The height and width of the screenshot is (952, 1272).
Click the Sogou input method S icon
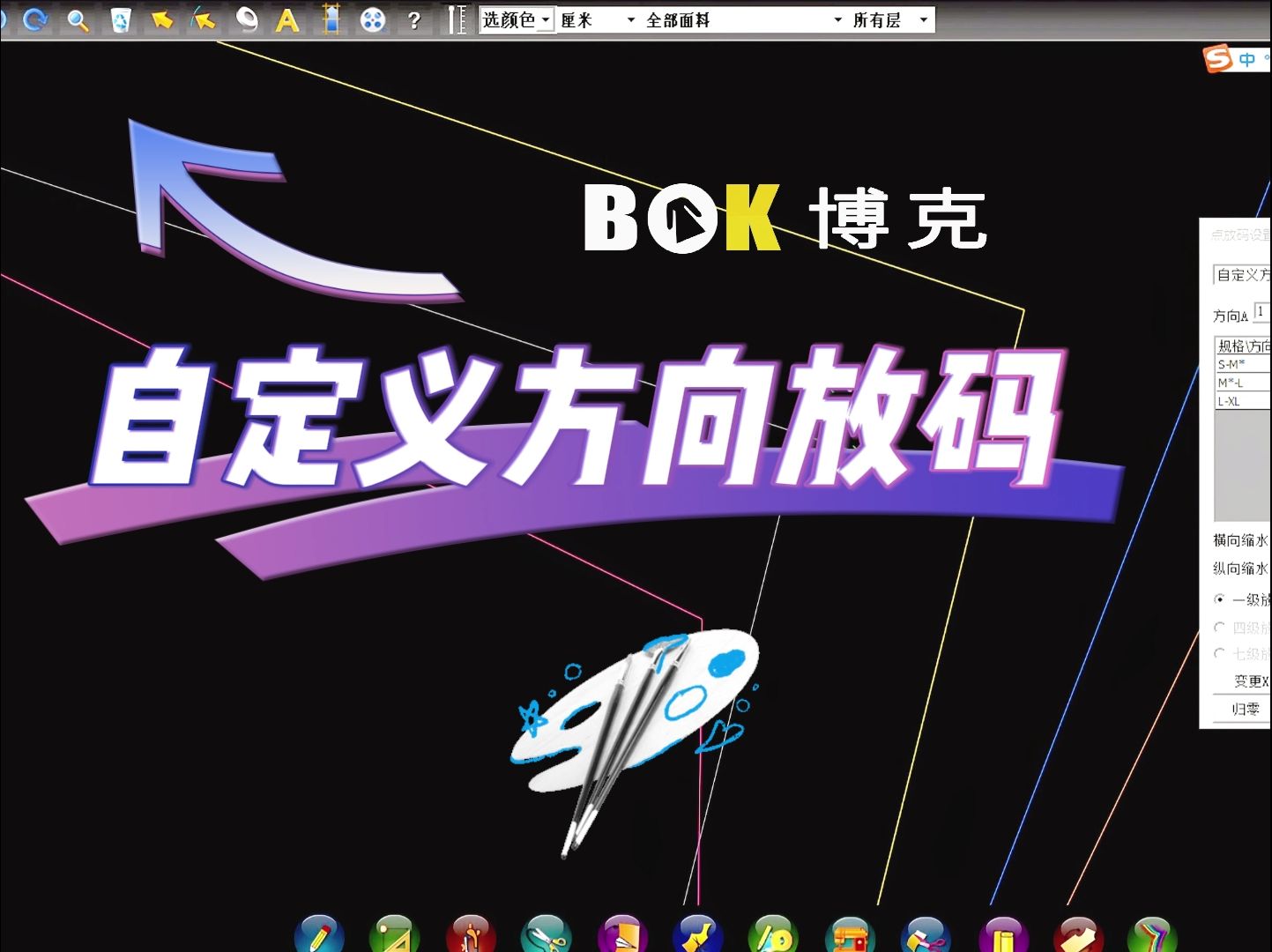coord(1218,59)
